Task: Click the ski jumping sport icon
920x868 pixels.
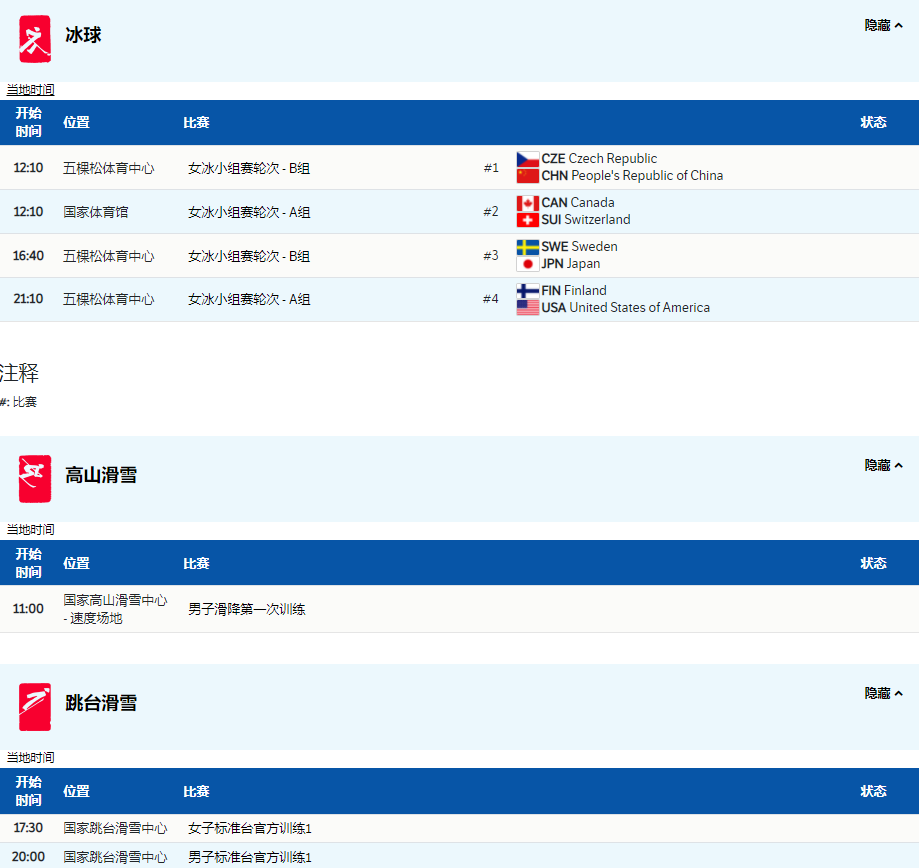Action: click(x=34, y=706)
